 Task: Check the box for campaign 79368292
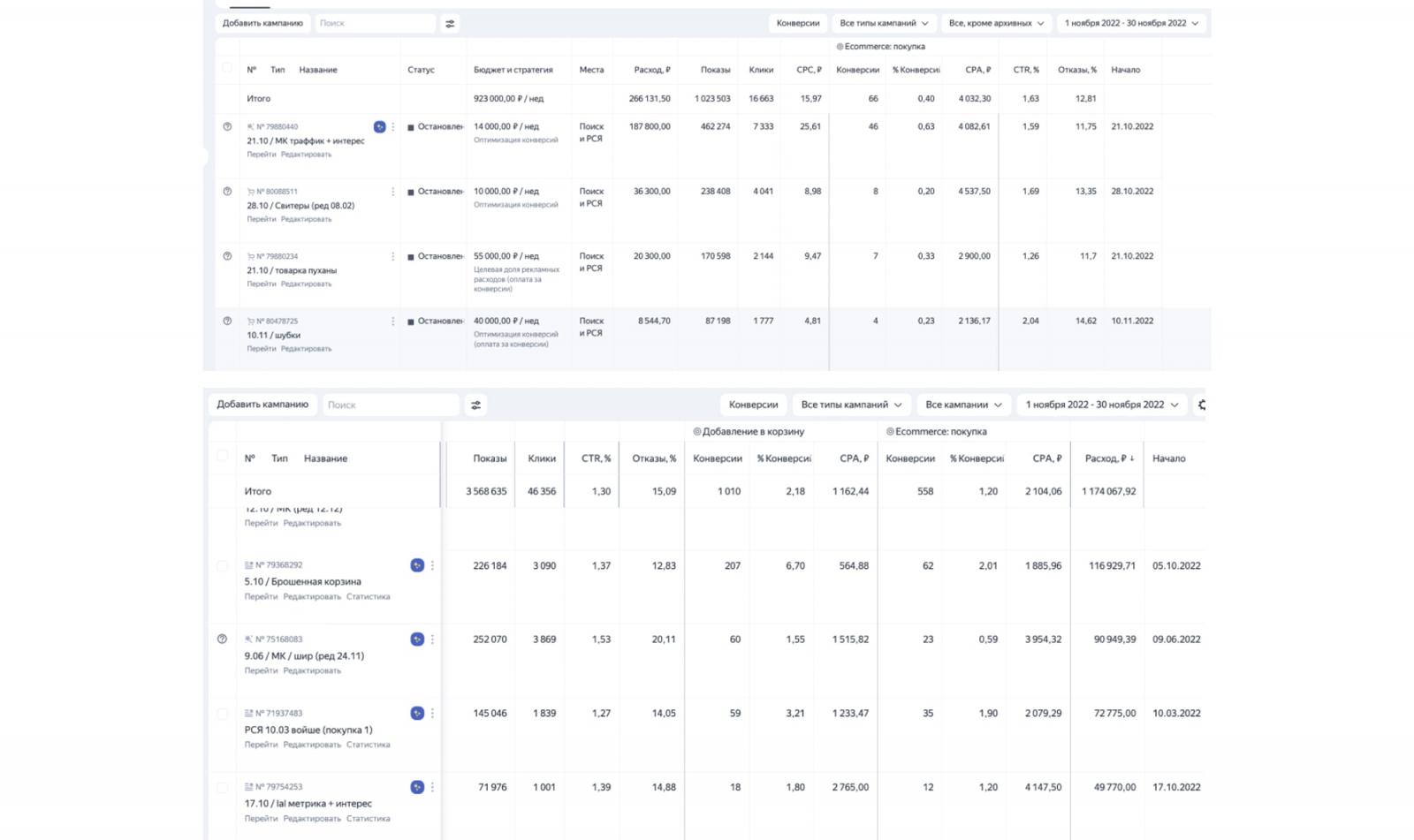point(222,566)
